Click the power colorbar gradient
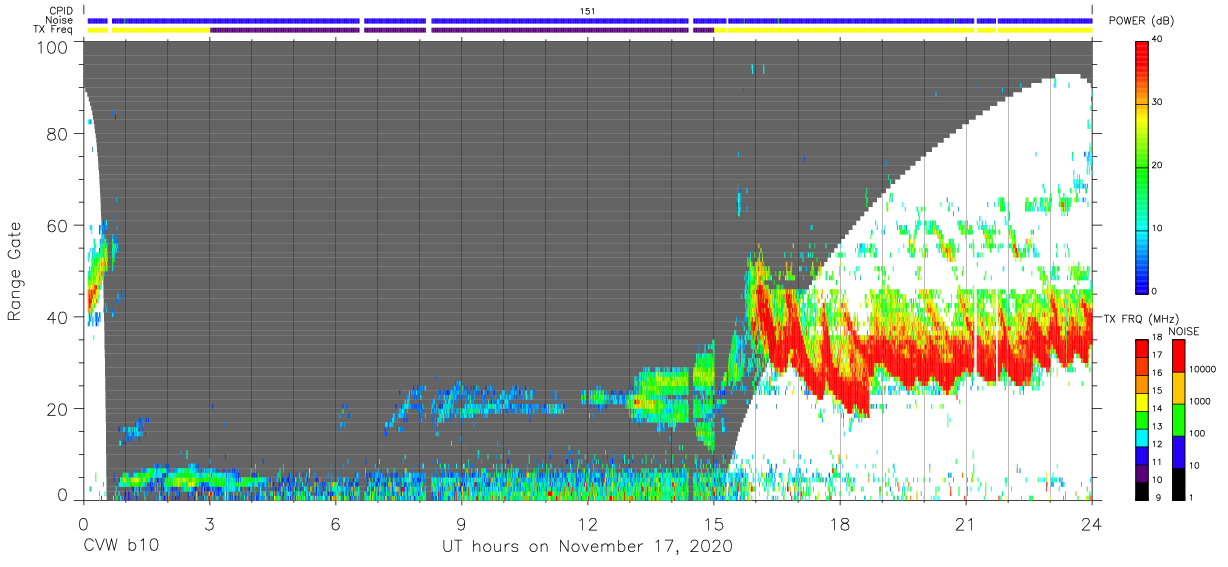Screen dimensions: 1228x567 (x=1142, y=166)
